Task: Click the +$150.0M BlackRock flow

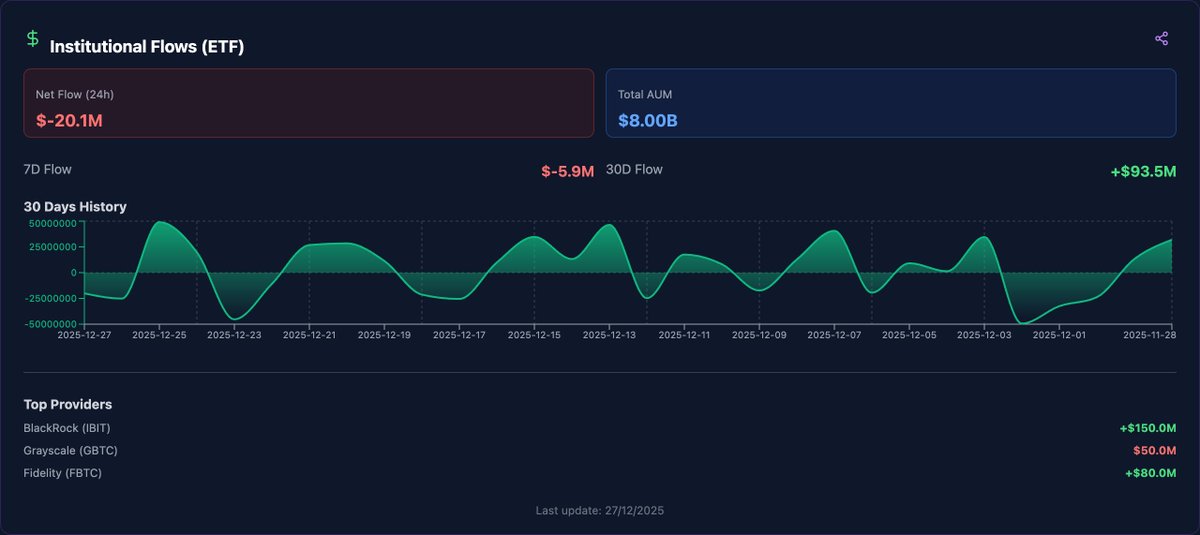Action: [1148, 428]
